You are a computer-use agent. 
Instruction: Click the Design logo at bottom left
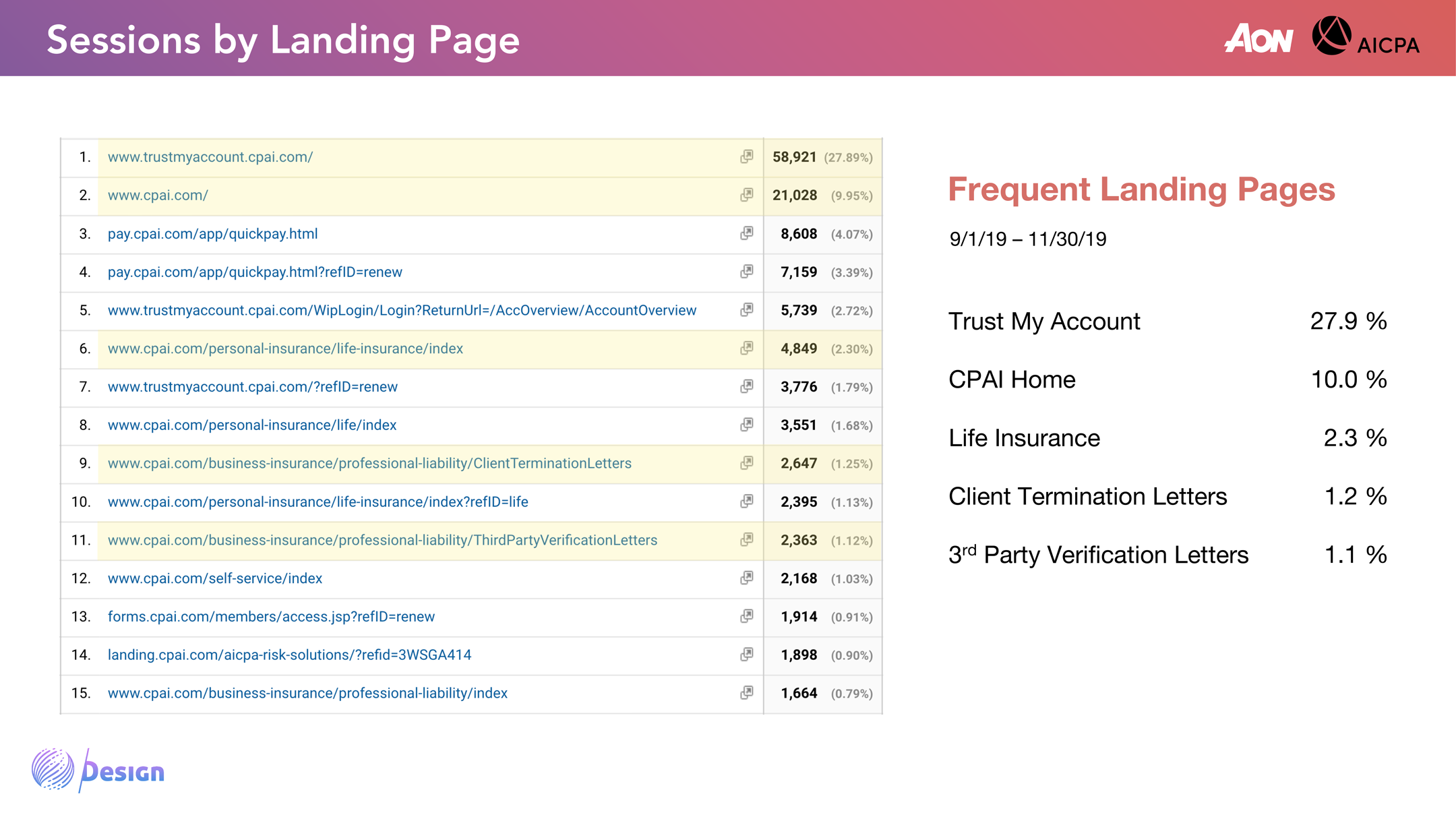point(98,770)
